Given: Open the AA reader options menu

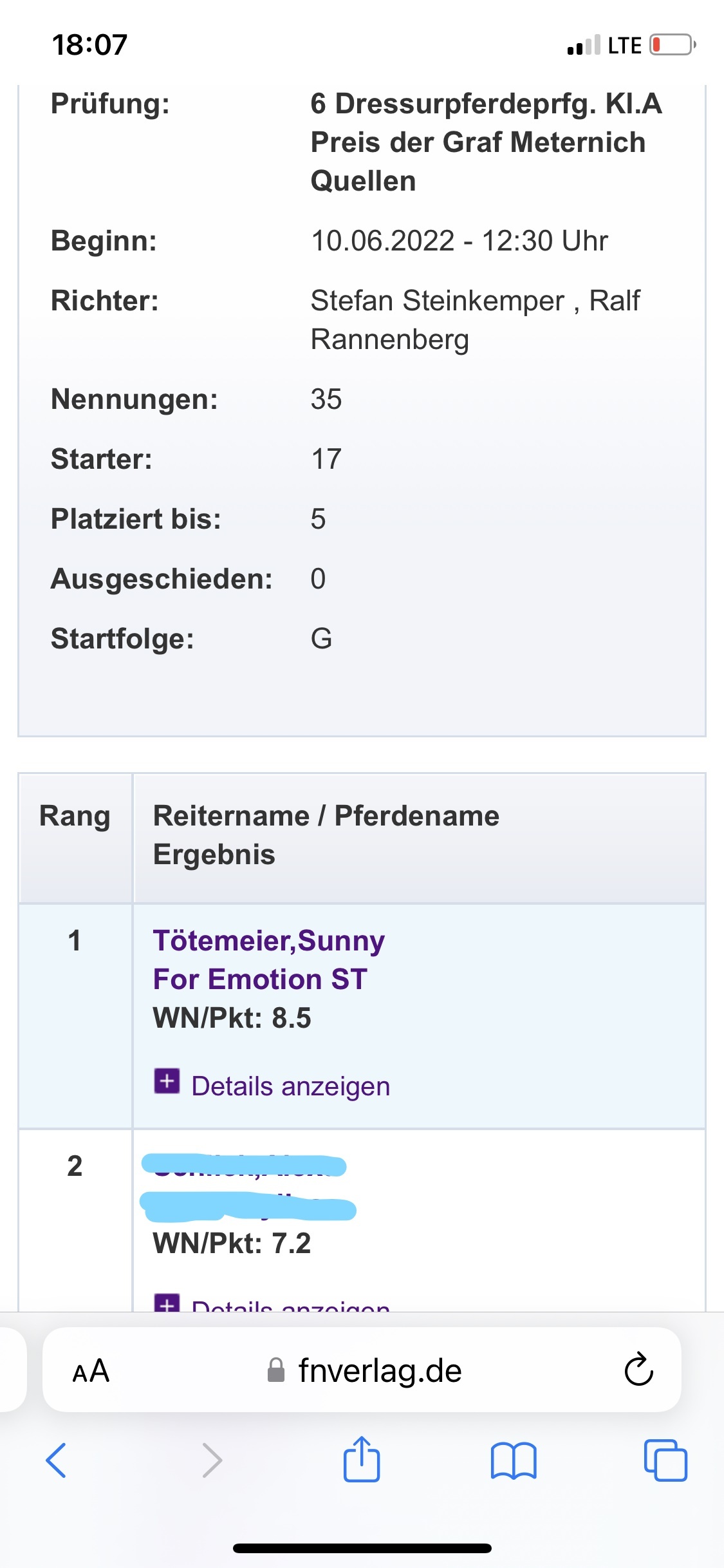Looking at the screenshot, I should click(91, 1370).
